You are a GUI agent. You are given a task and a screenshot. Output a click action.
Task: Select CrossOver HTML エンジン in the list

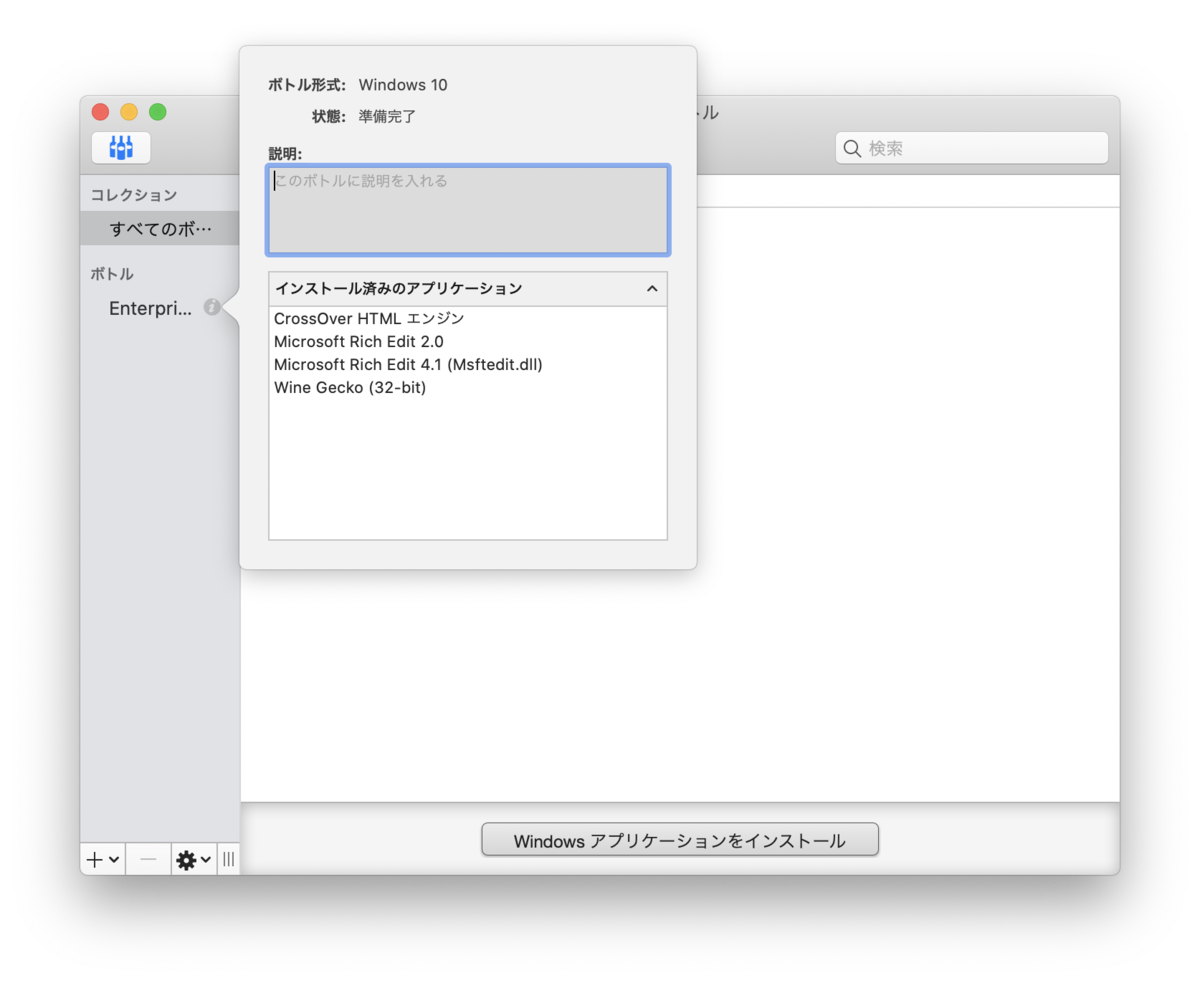pos(468,319)
